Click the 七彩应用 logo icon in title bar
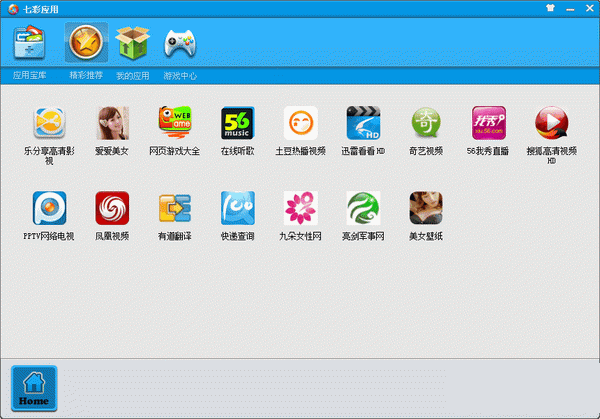 click(x=13, y=9)
